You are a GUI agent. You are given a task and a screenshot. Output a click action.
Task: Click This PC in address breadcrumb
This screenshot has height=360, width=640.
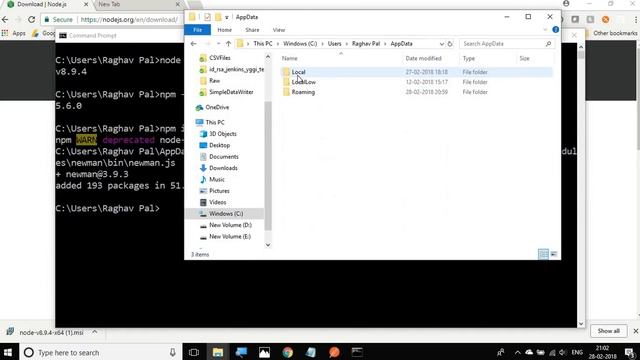(x=263, y=44)
